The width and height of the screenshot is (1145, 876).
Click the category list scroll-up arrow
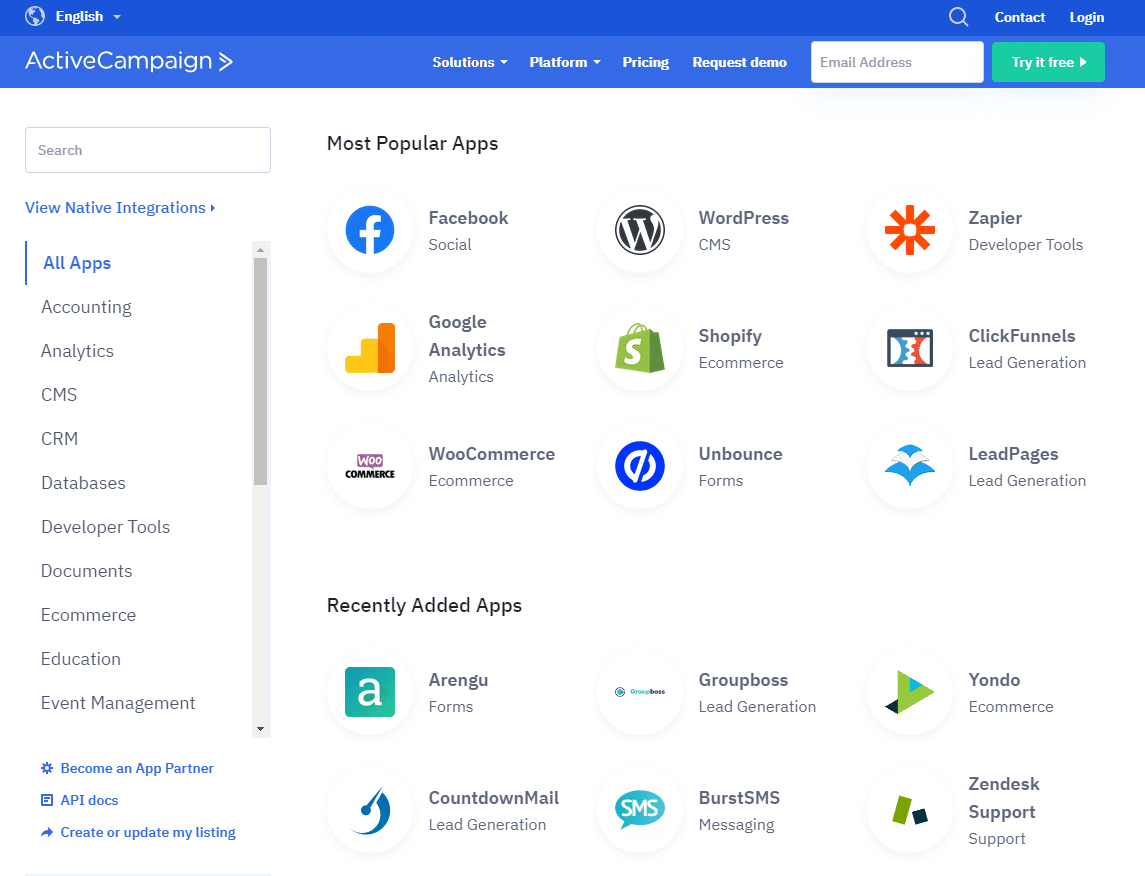(x=261, y=250)
